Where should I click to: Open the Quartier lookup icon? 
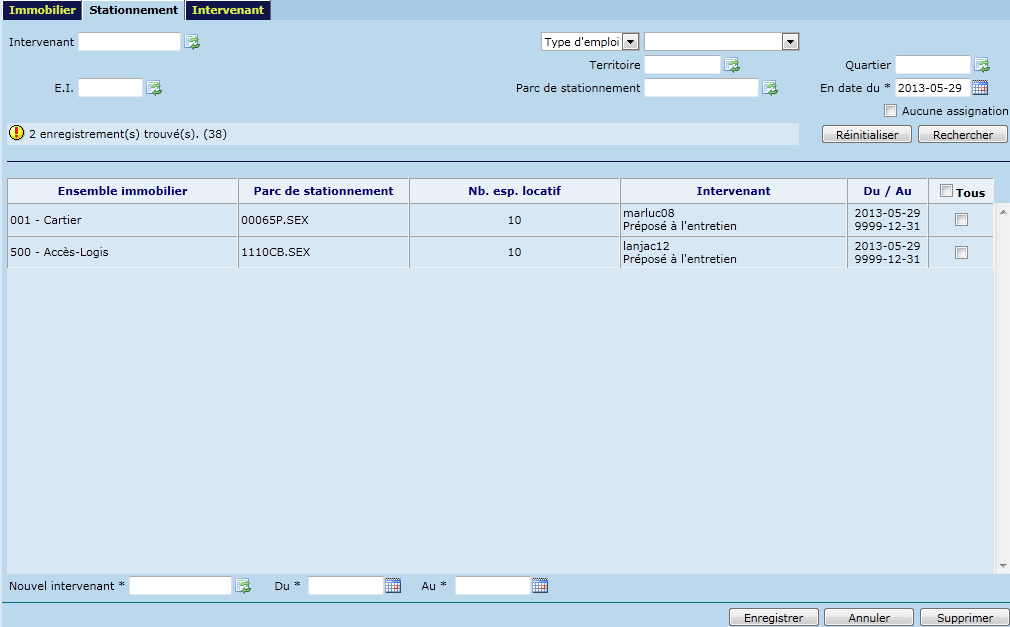click(982, 65)
